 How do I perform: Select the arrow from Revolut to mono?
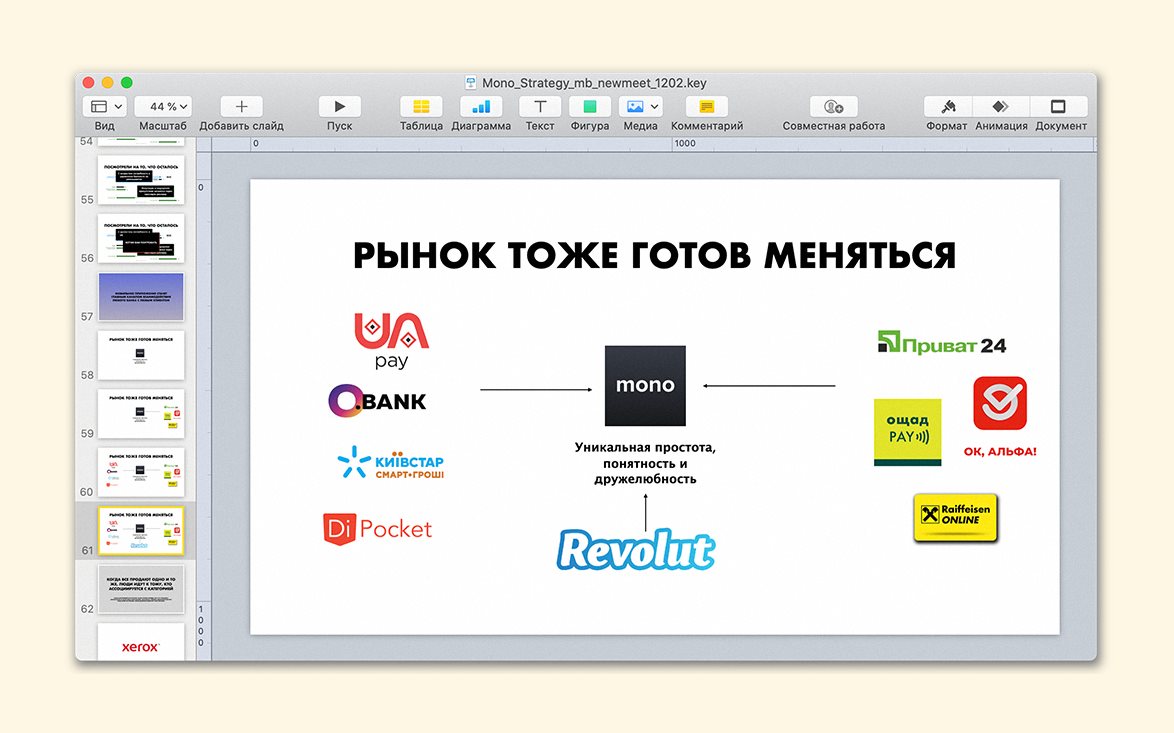(x=645, y=512)
